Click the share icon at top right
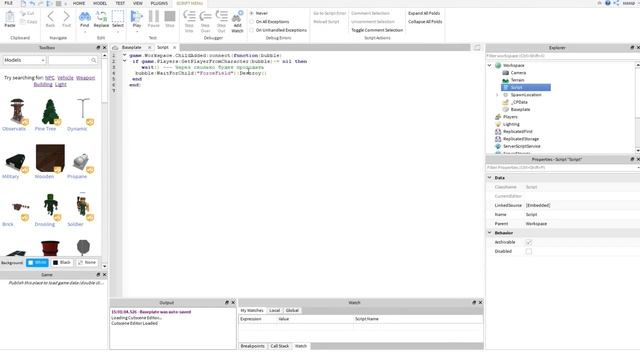Image resolution: width=640 pixels, height=360 pixels. coord(616,3)
